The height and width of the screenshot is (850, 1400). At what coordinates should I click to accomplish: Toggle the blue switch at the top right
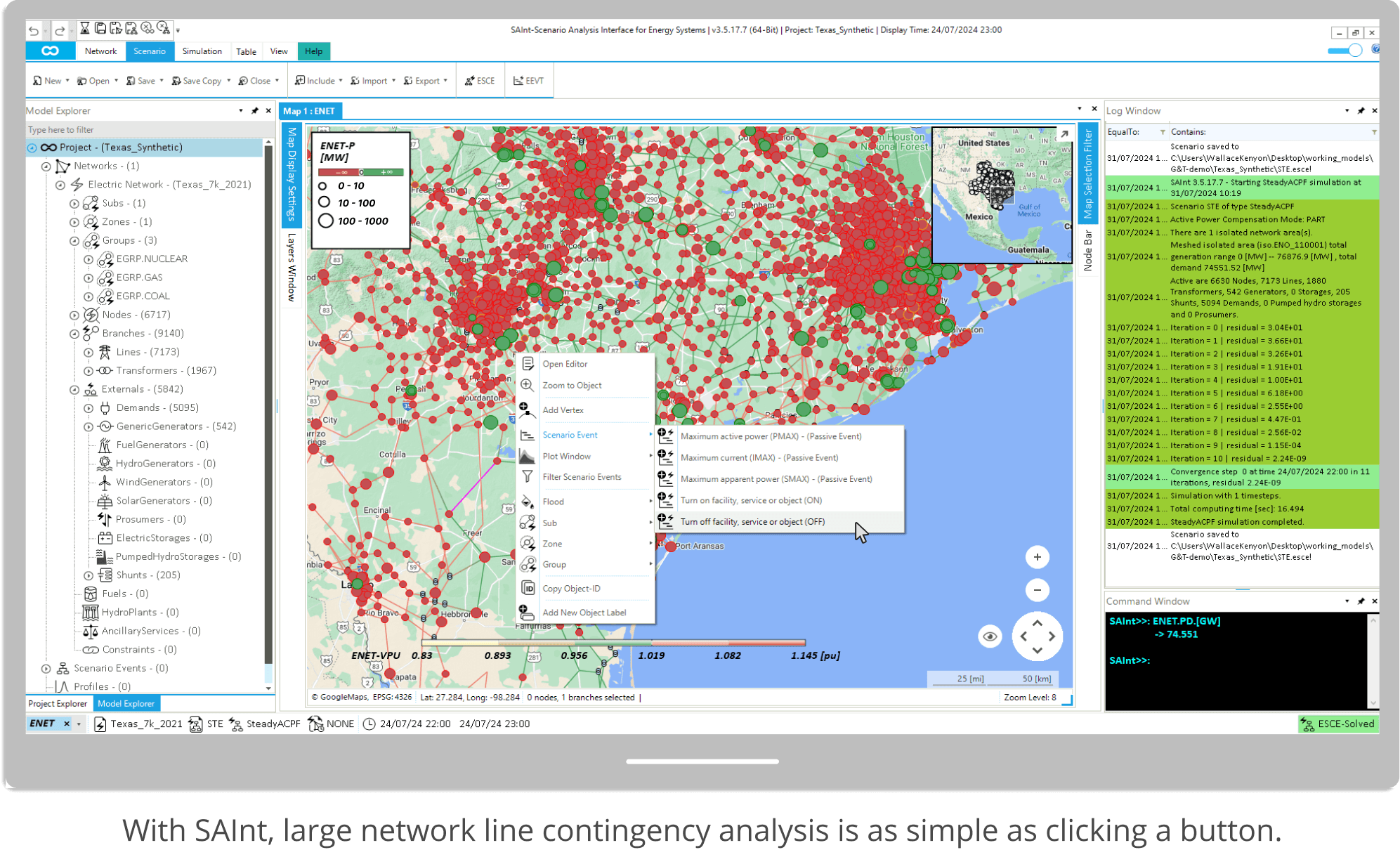[x=1345, y=51]
